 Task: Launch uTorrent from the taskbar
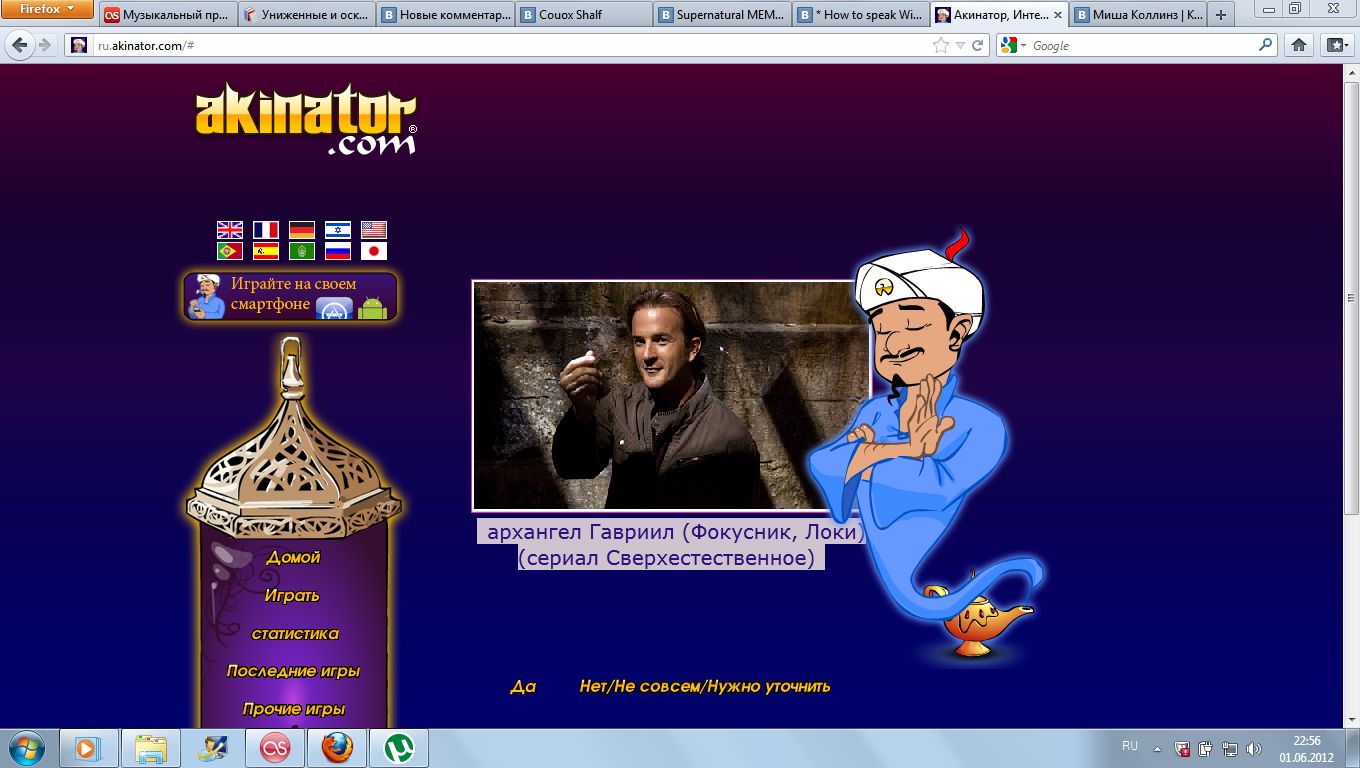(400, 748)
